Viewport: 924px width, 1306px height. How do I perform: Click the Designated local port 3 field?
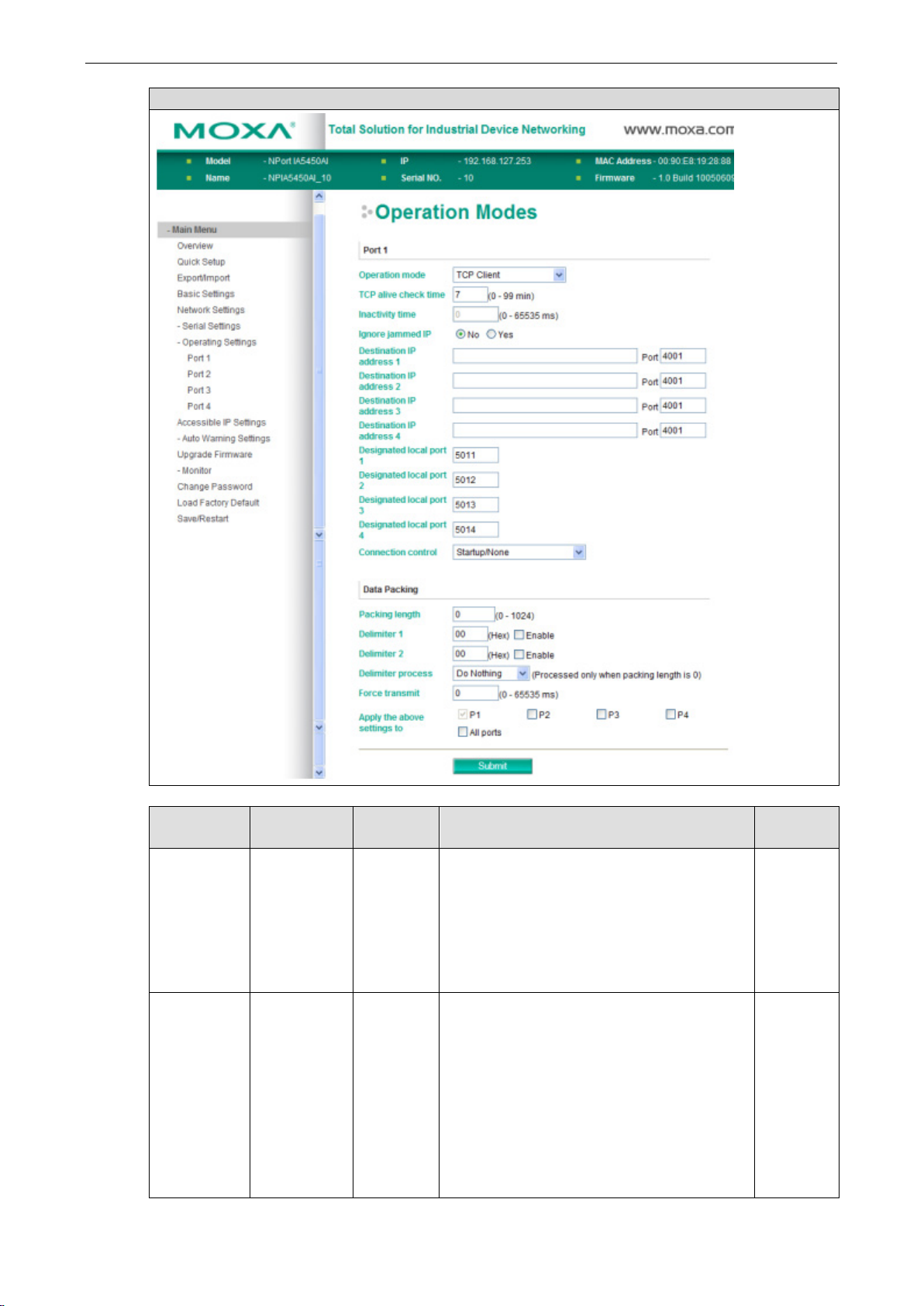click(x=475, y=505)
